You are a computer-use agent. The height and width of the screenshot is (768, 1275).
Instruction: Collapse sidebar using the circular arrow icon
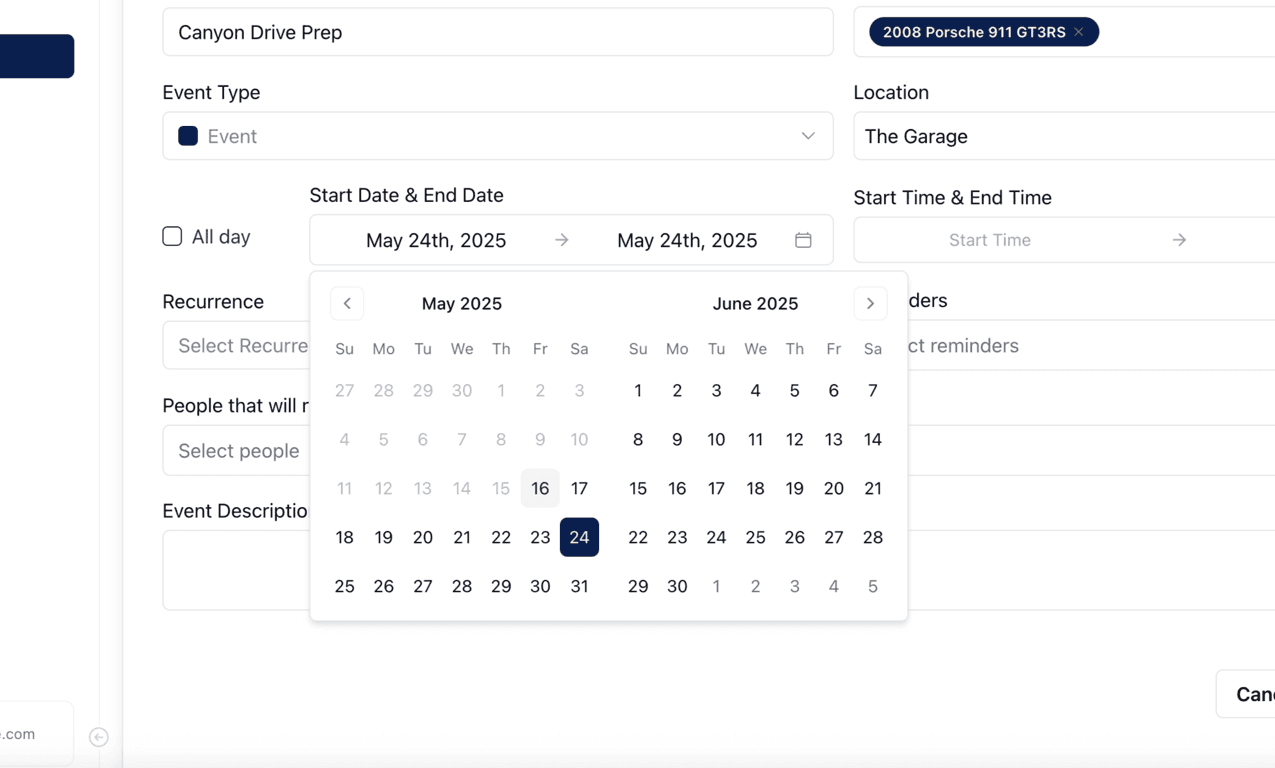pos(98,737)
